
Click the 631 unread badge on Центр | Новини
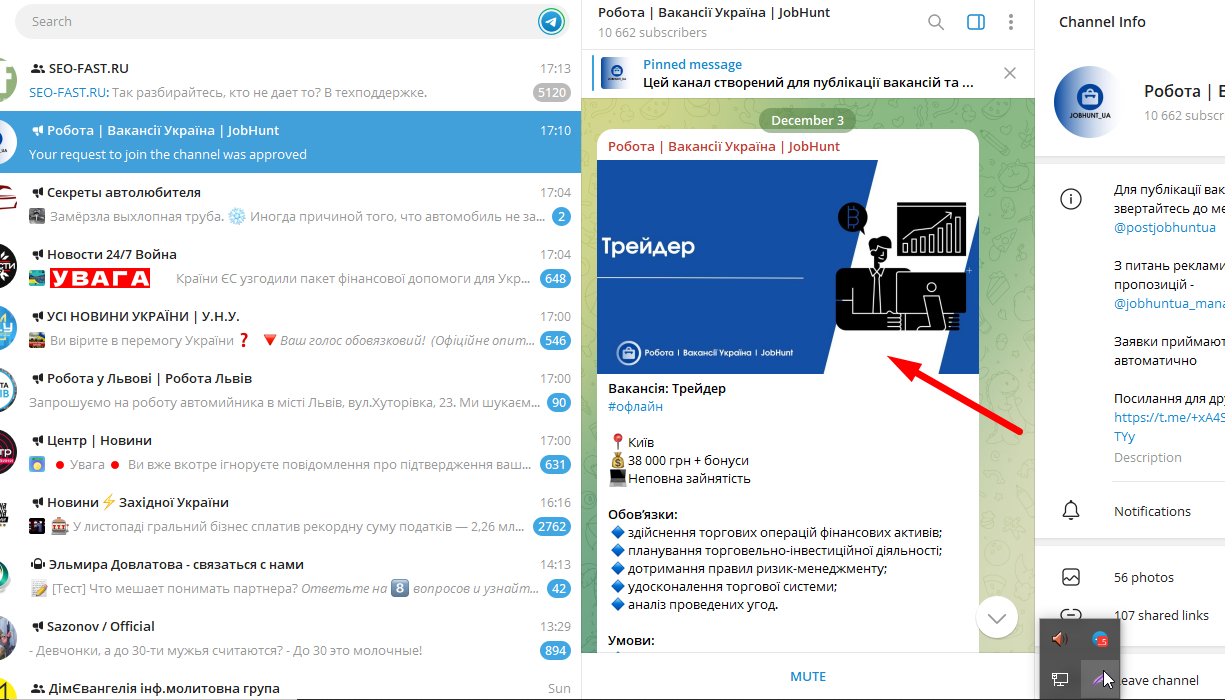click(555, 465)
